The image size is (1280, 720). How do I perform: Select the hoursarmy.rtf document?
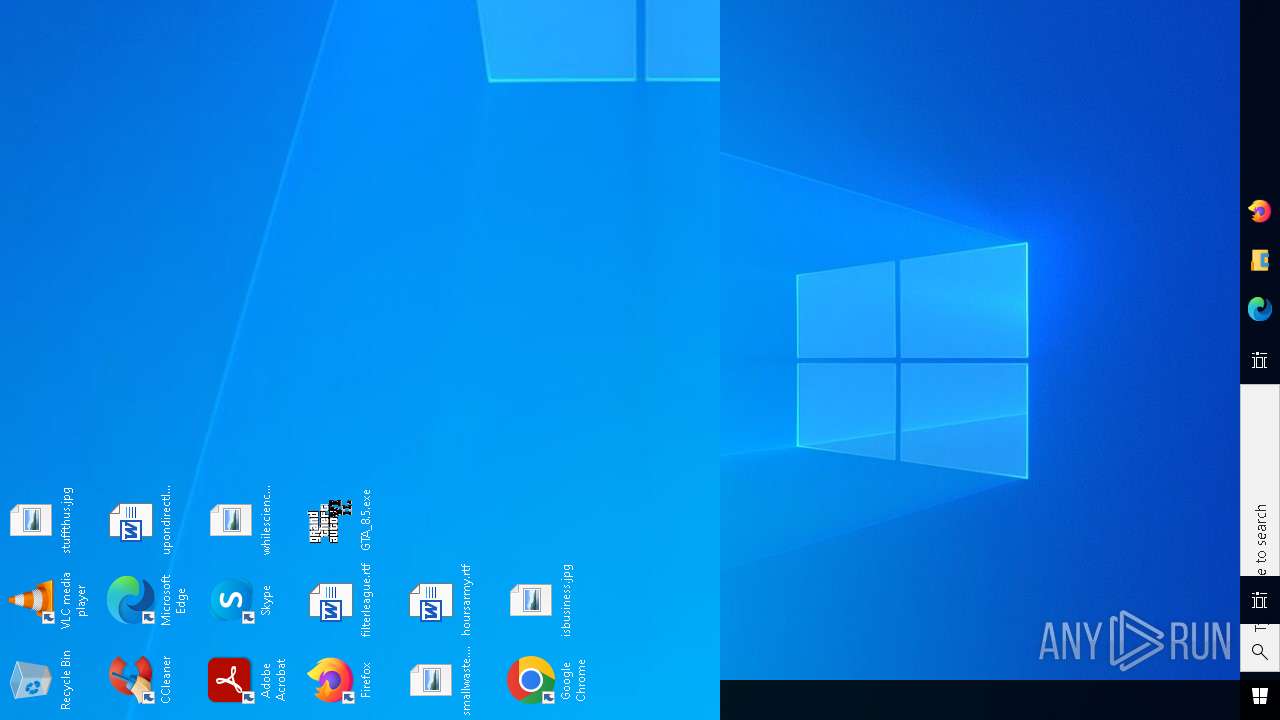[x=440, y=600]
